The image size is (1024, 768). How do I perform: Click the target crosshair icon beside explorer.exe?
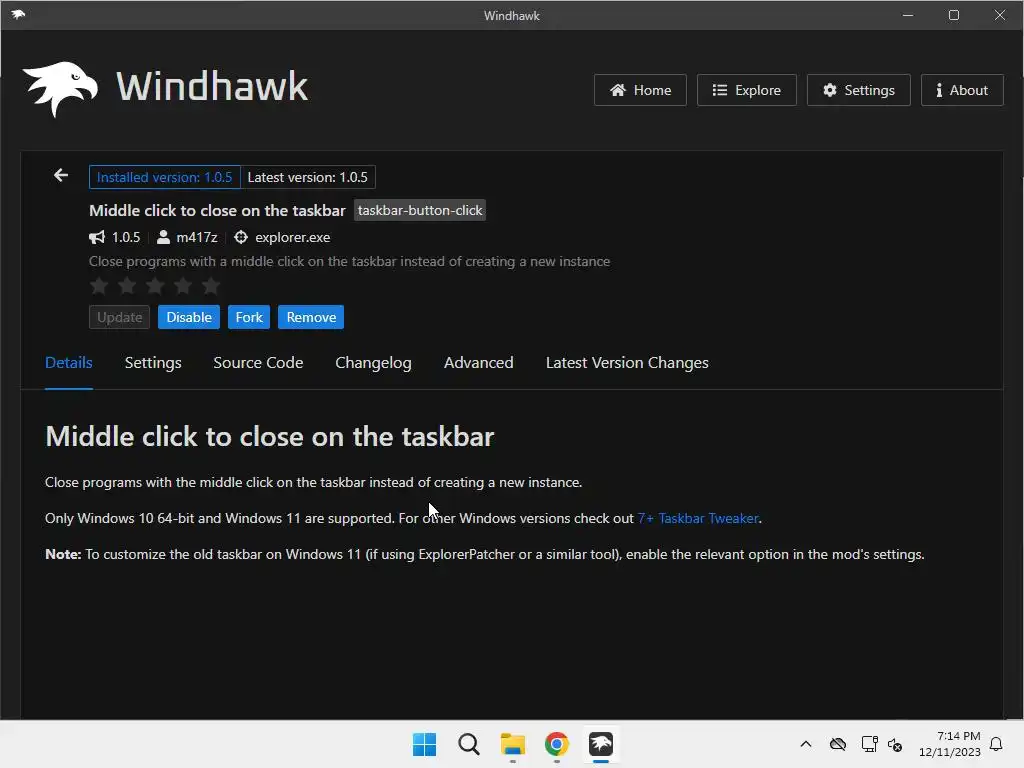(241, 237)
